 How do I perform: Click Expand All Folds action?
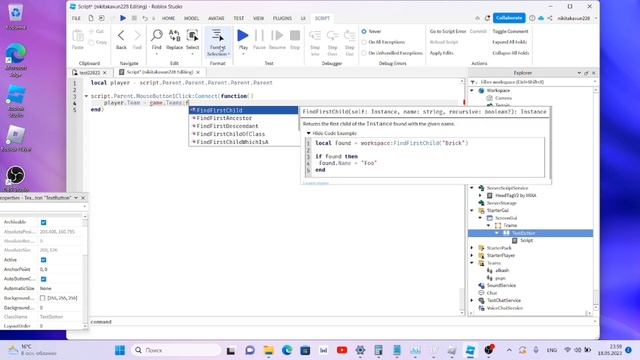(x=509, y=42)
